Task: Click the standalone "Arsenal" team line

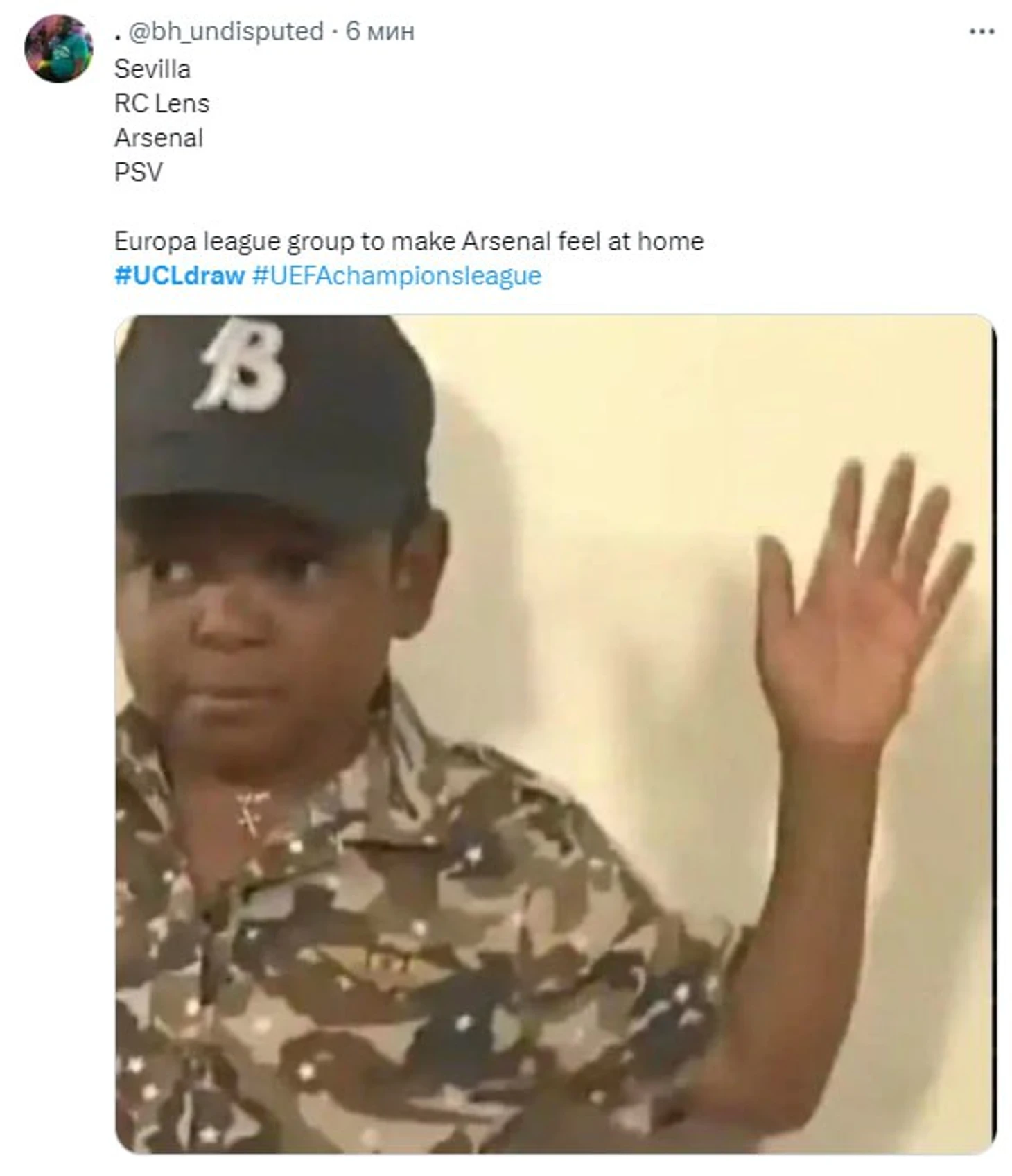Action: coord(159,138)
